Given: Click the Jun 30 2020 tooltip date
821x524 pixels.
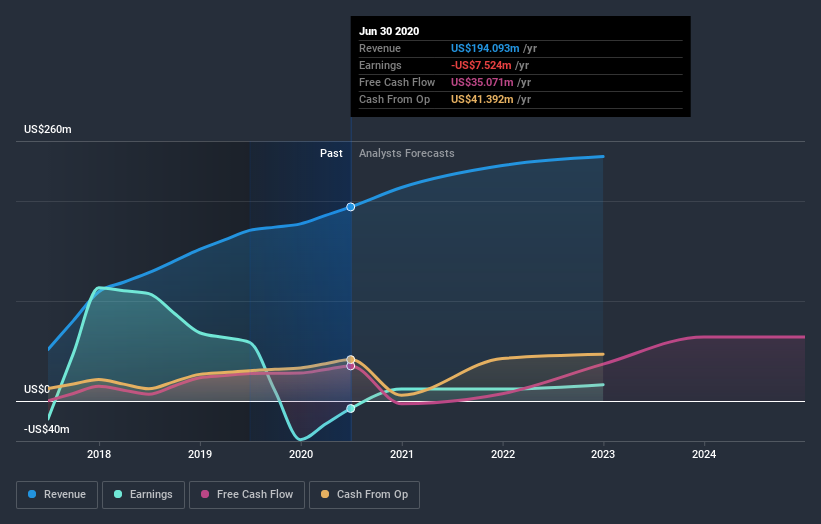Looking at the screenshot, I should (x=389, y=31).
